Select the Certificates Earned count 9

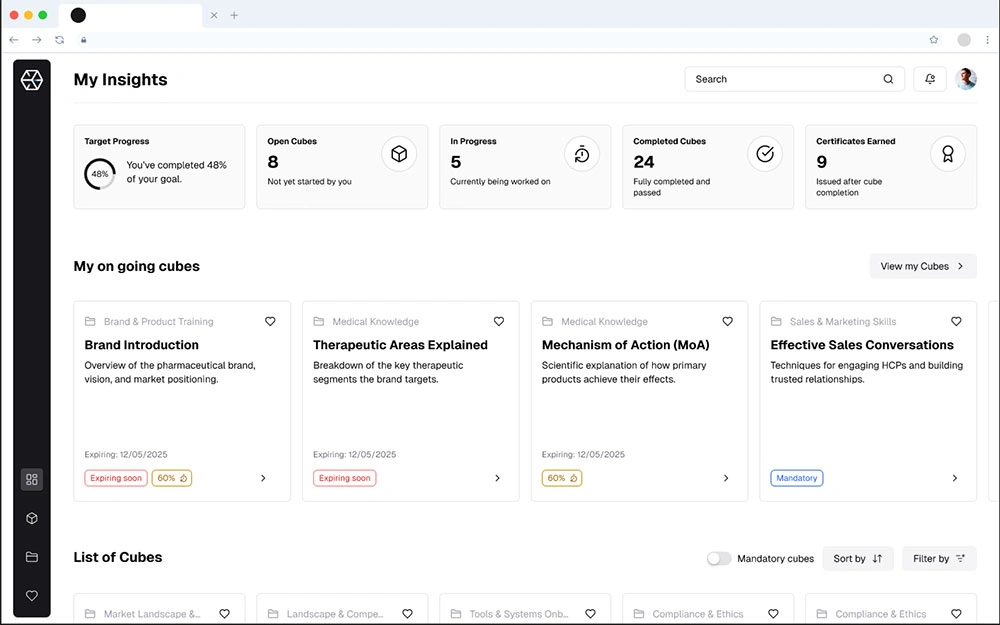coord(821,162)
